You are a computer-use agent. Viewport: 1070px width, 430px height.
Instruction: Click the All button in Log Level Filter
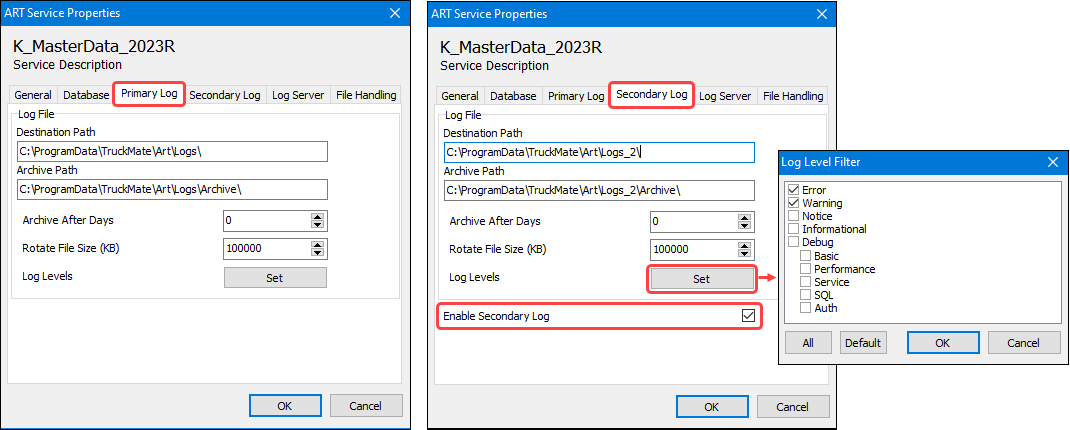(x=807, y=343)
